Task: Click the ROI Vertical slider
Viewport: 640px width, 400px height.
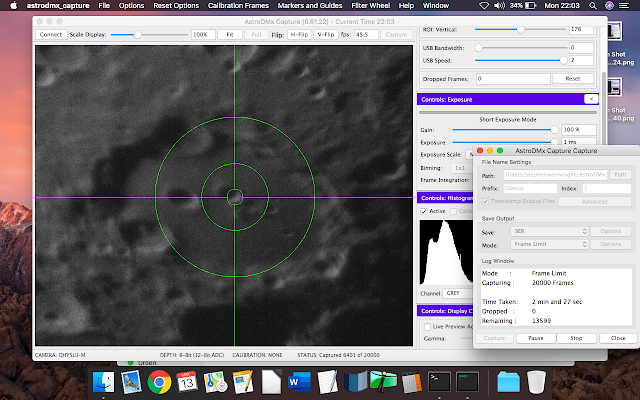Action: click(520, 29)
